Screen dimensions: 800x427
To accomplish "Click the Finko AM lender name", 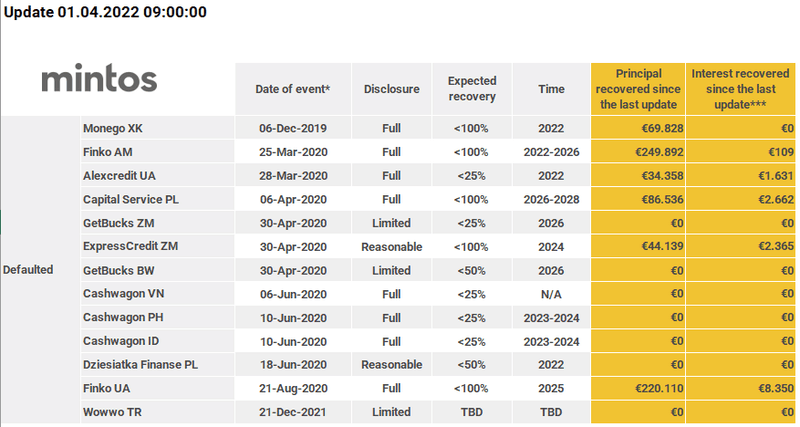I will click(107, 152).
